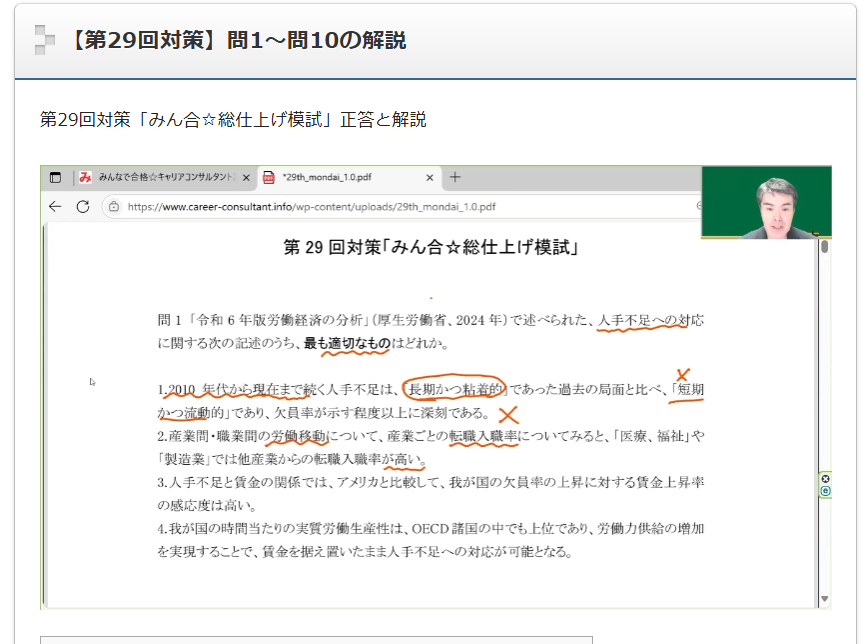
Task: Switch to the みんなで合格☆キャリアコンサルタント tab
Action: pyautogui.click(x=165, y=177)
